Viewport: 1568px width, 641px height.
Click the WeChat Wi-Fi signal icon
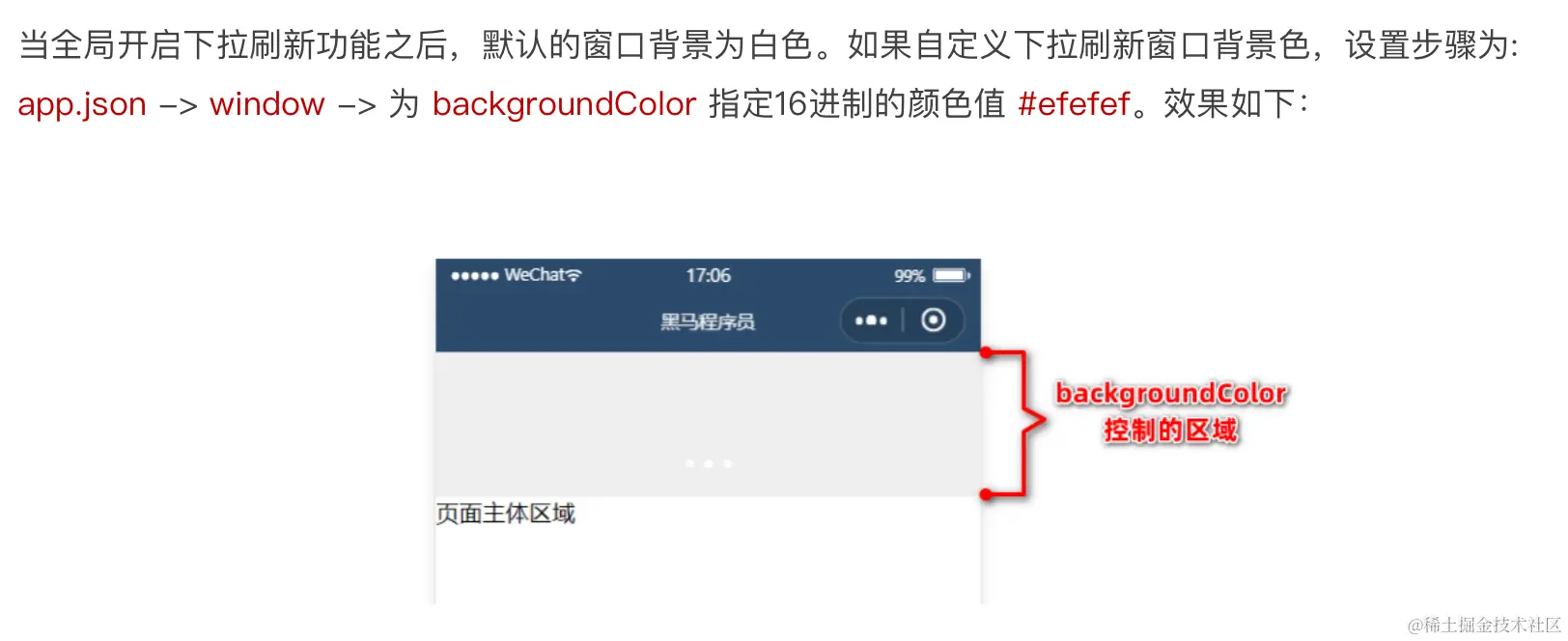tap(574, 275)
